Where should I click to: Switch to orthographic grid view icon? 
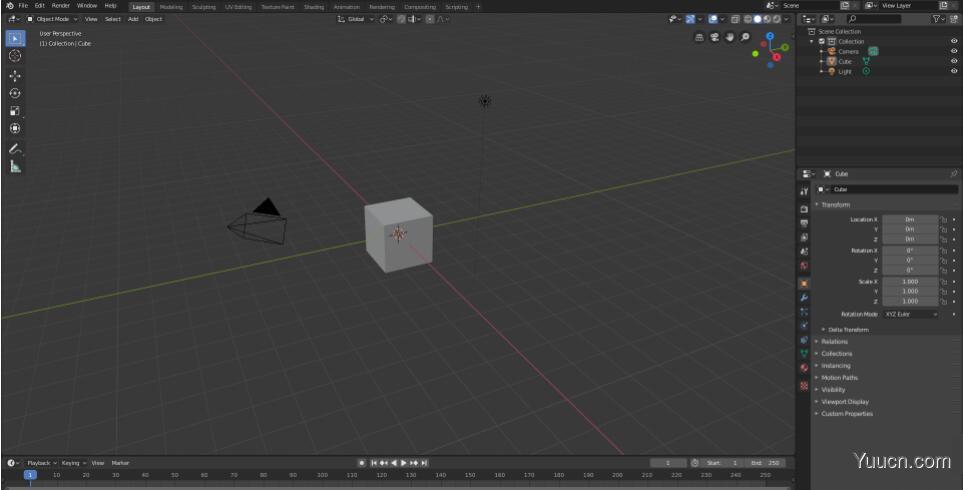coord(699,37)
